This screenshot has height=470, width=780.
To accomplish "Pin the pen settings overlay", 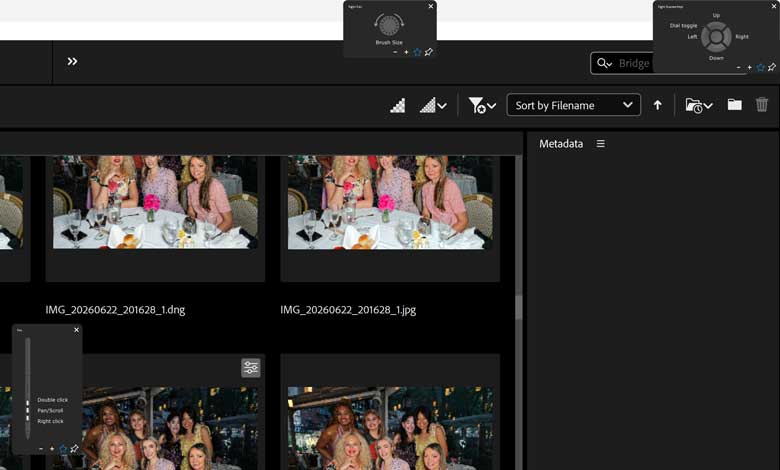I will 74,449.
